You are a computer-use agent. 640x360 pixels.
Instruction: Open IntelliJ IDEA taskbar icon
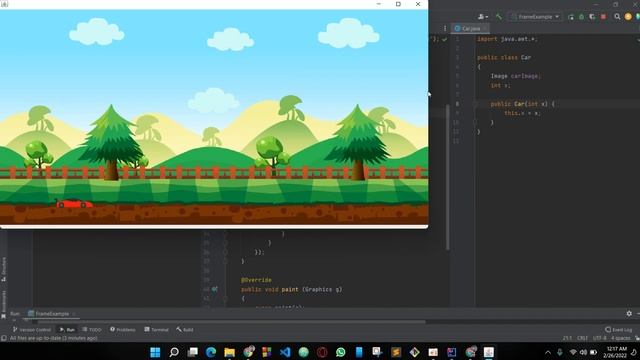click(x=451, y=352)
